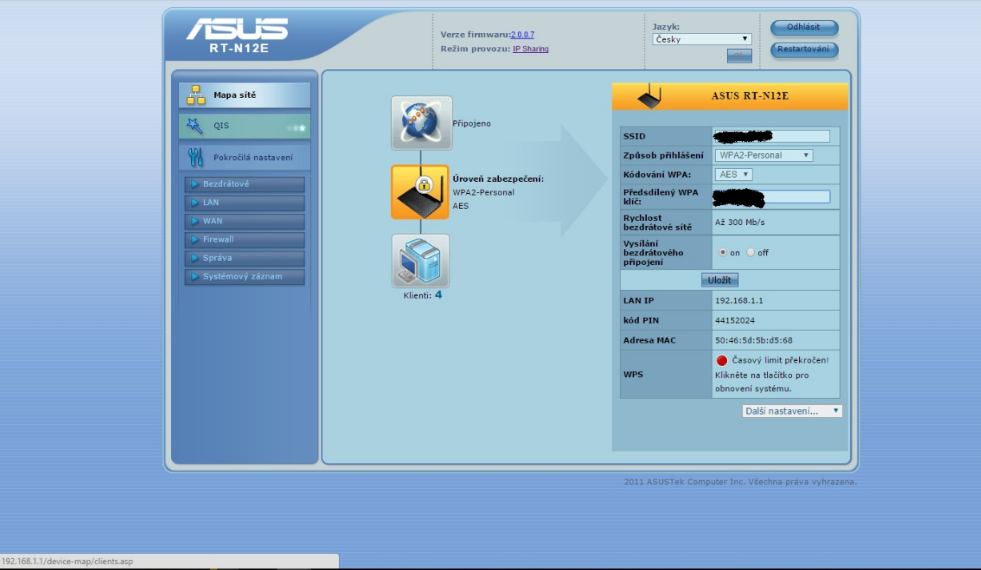981x570 pixels.
Task: Open the Další nastavení dropdown
Action: [792, 411]
